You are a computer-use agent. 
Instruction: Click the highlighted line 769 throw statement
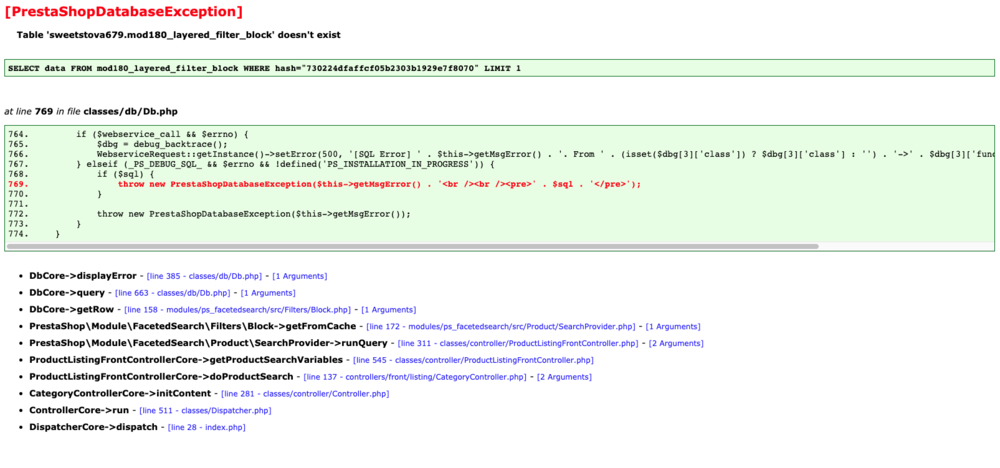(379, 184)
